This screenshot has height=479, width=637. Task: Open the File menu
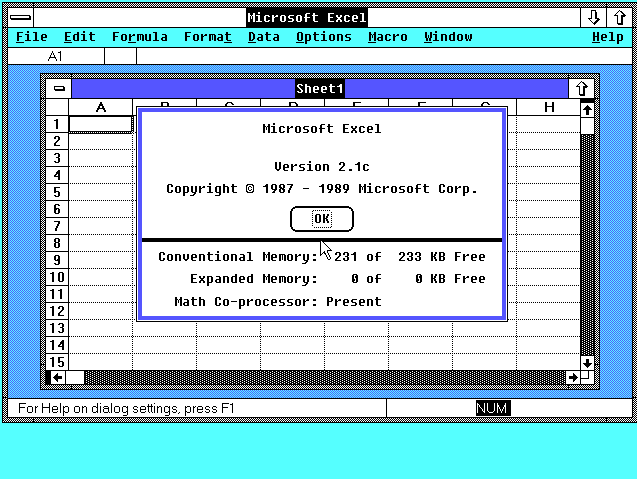tap(32, 37)
